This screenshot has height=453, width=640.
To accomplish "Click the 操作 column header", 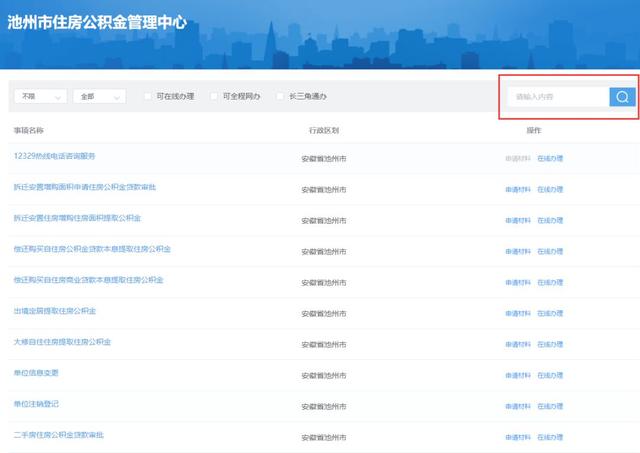I will click(534, 131).
